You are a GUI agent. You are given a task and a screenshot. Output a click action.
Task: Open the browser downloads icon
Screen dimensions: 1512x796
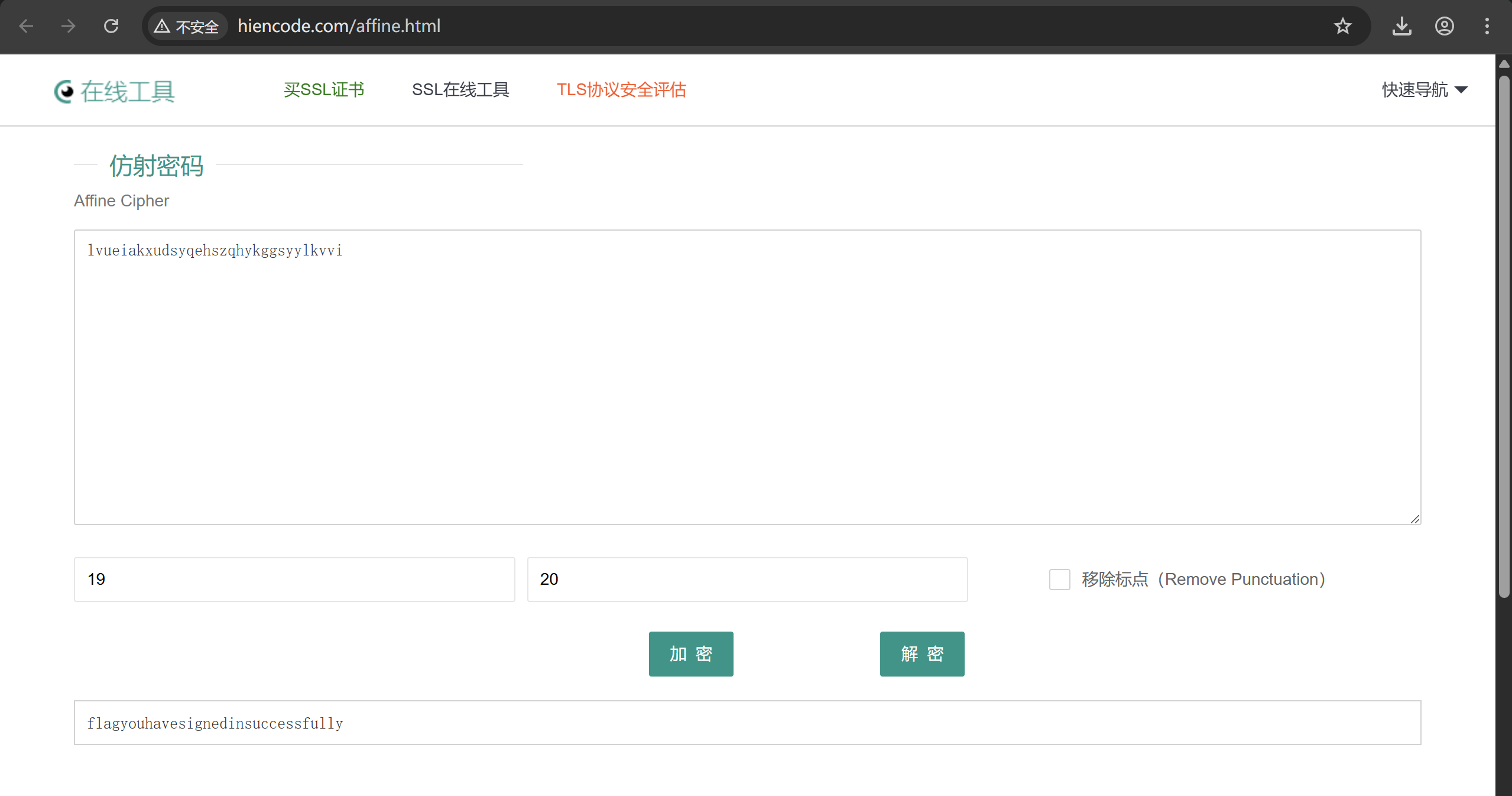[x=1402, y=26]
